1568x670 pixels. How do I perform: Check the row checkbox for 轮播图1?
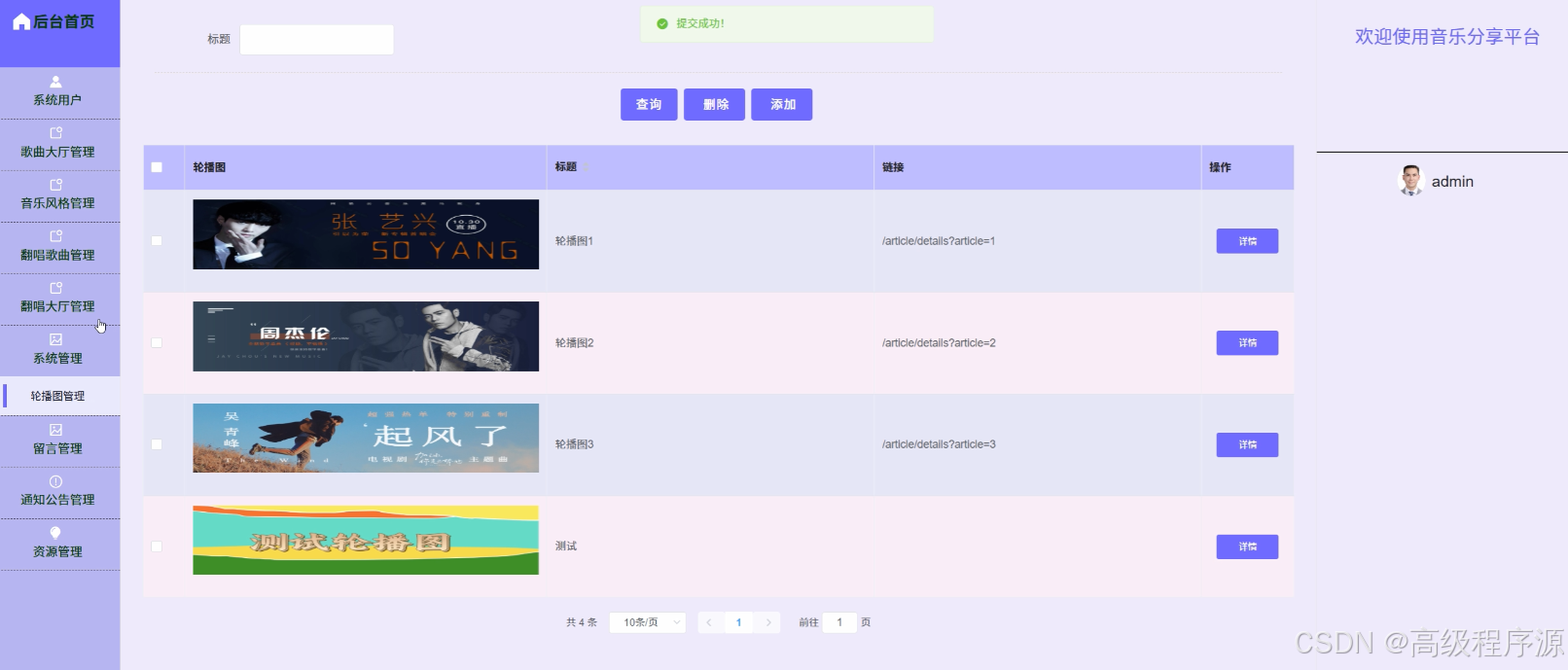pos(157,241)
